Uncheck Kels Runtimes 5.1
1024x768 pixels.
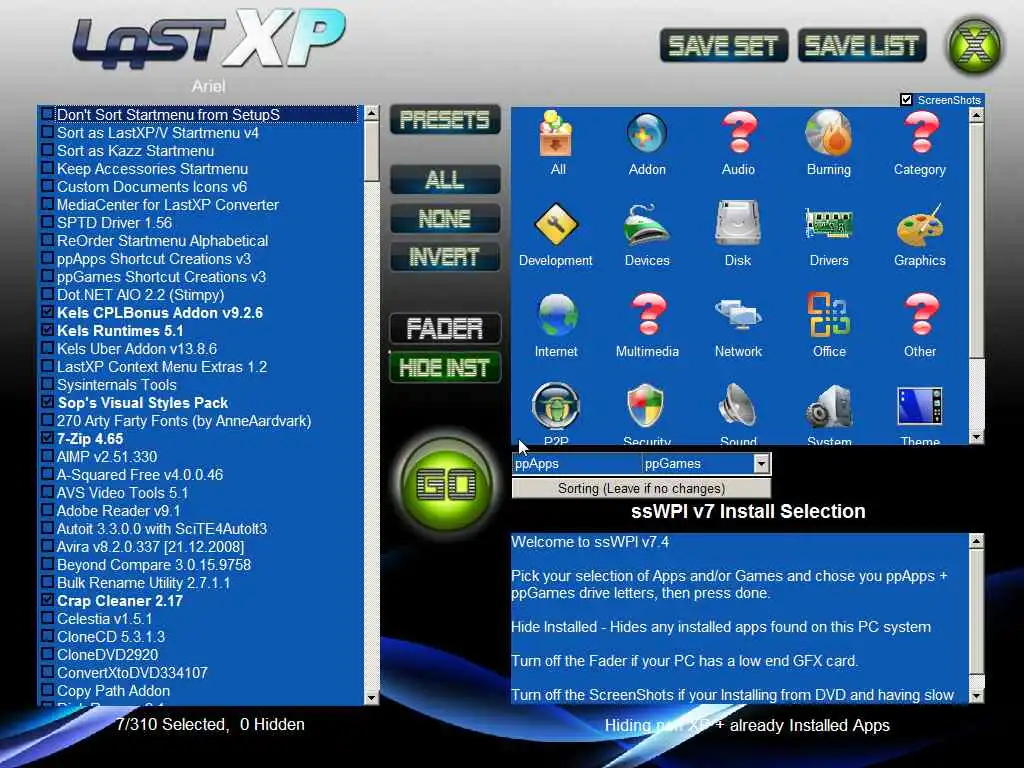point(48,330)
